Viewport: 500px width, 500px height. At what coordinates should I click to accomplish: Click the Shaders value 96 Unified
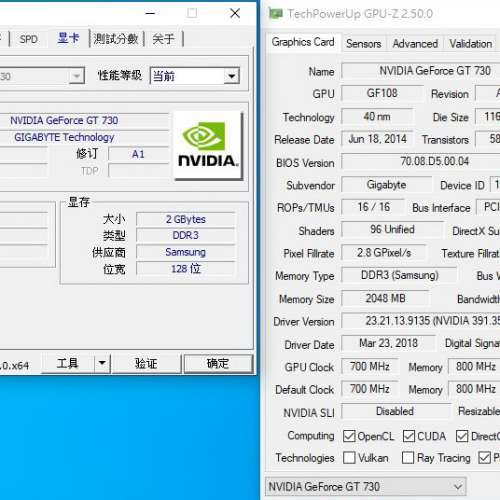[x=392, y=229]
